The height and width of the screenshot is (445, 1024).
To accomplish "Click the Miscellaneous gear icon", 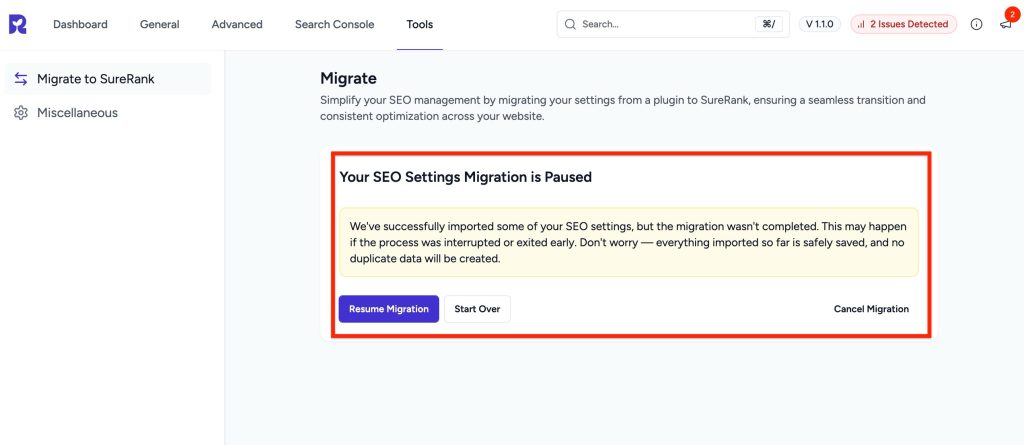I will click(21, 113).
